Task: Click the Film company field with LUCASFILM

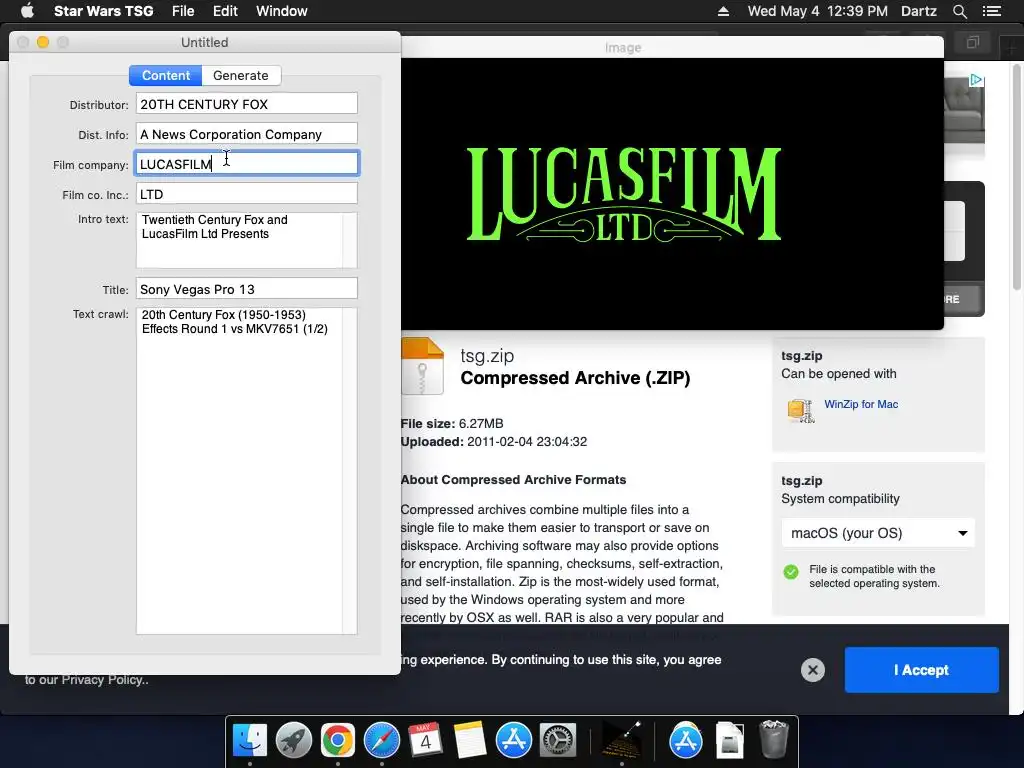Action: point(247,164)
